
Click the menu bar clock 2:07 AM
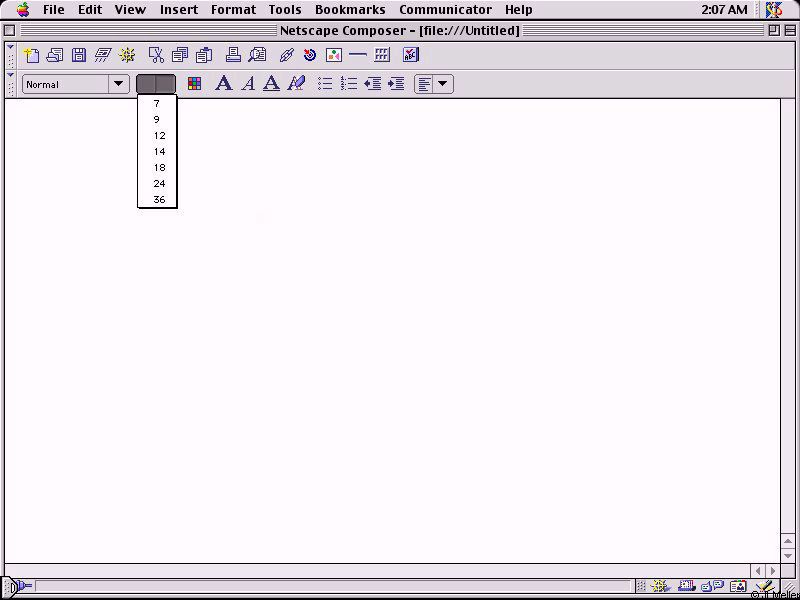coord(724,10)
